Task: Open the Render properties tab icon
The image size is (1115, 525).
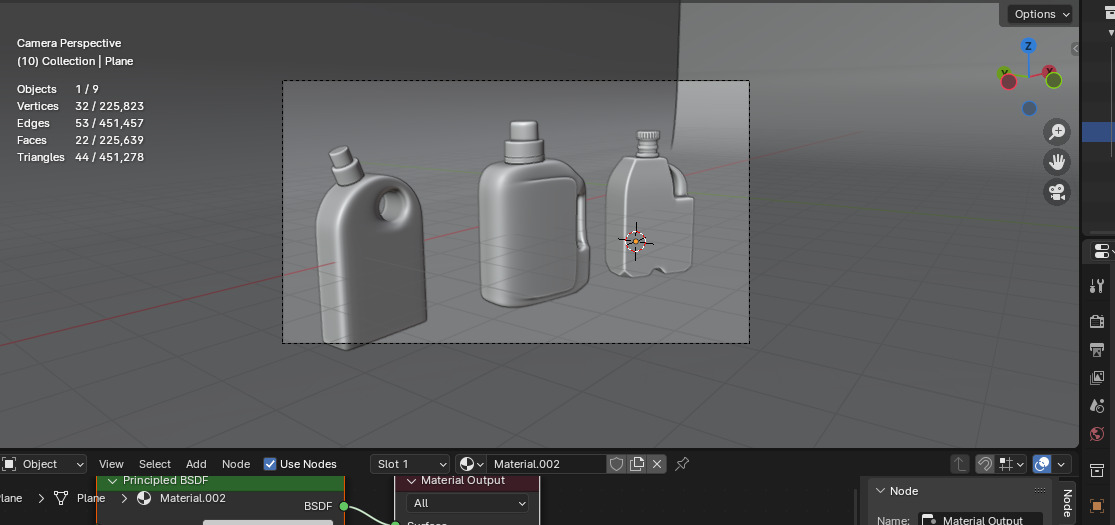Action: point(1097,322)
